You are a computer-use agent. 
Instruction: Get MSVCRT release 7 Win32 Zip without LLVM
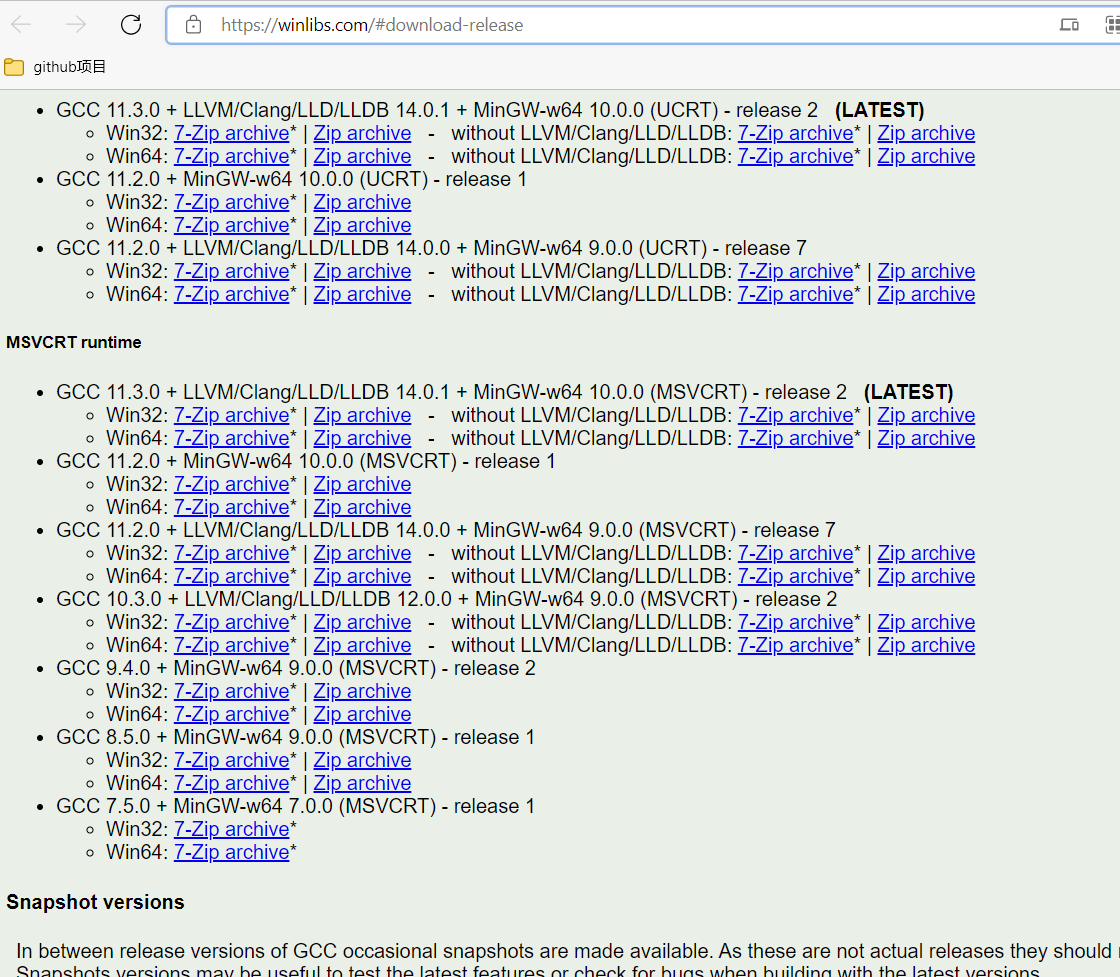926,553
